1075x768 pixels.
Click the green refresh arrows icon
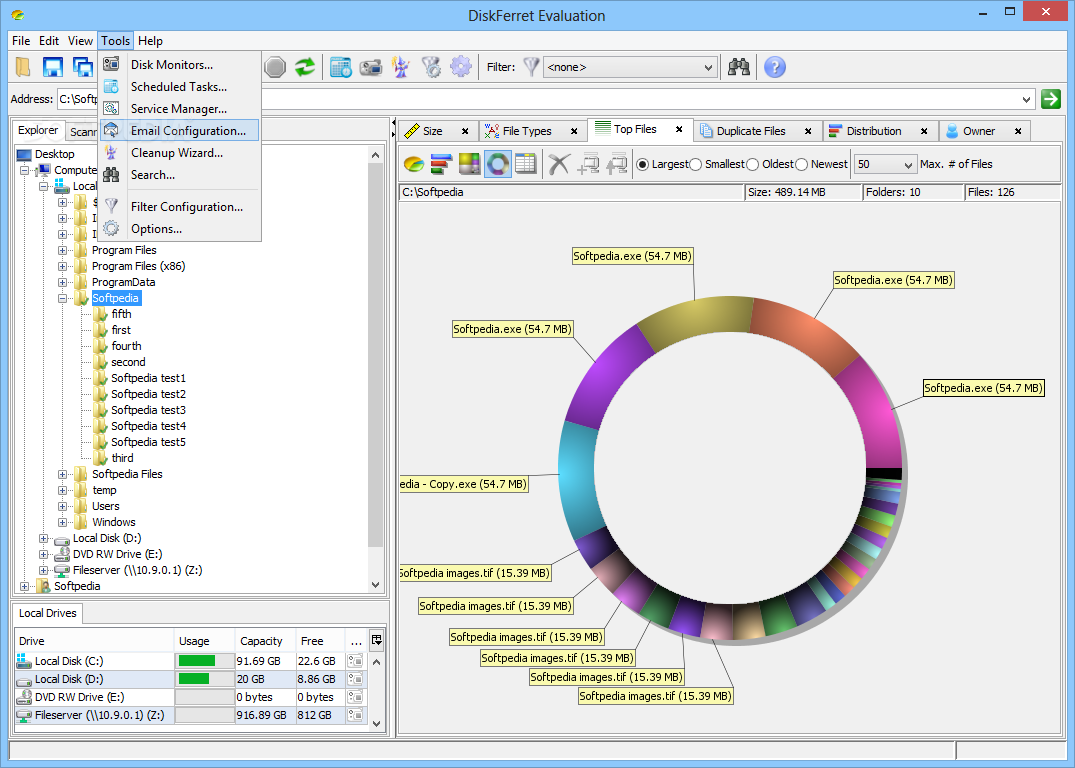pyautogui.click(x=305, y=67)
